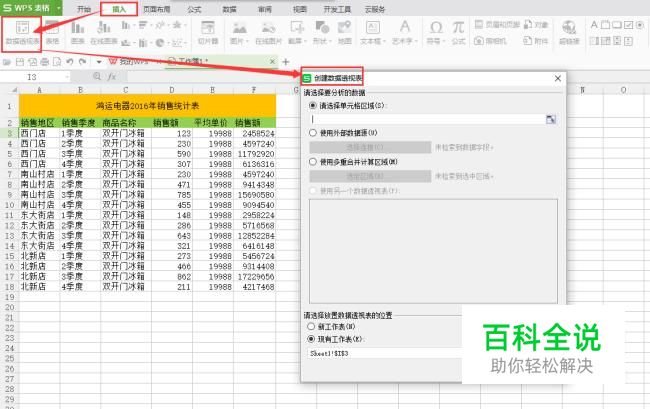Select the title cell 鸿运电器2016年销售统计表
Viewport: 650px width, 409px height.
147,106
